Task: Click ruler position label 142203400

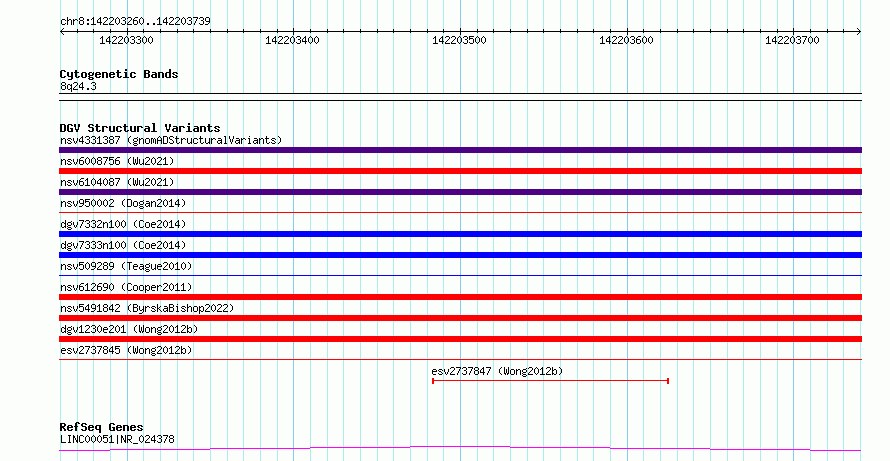Action: 292,40
